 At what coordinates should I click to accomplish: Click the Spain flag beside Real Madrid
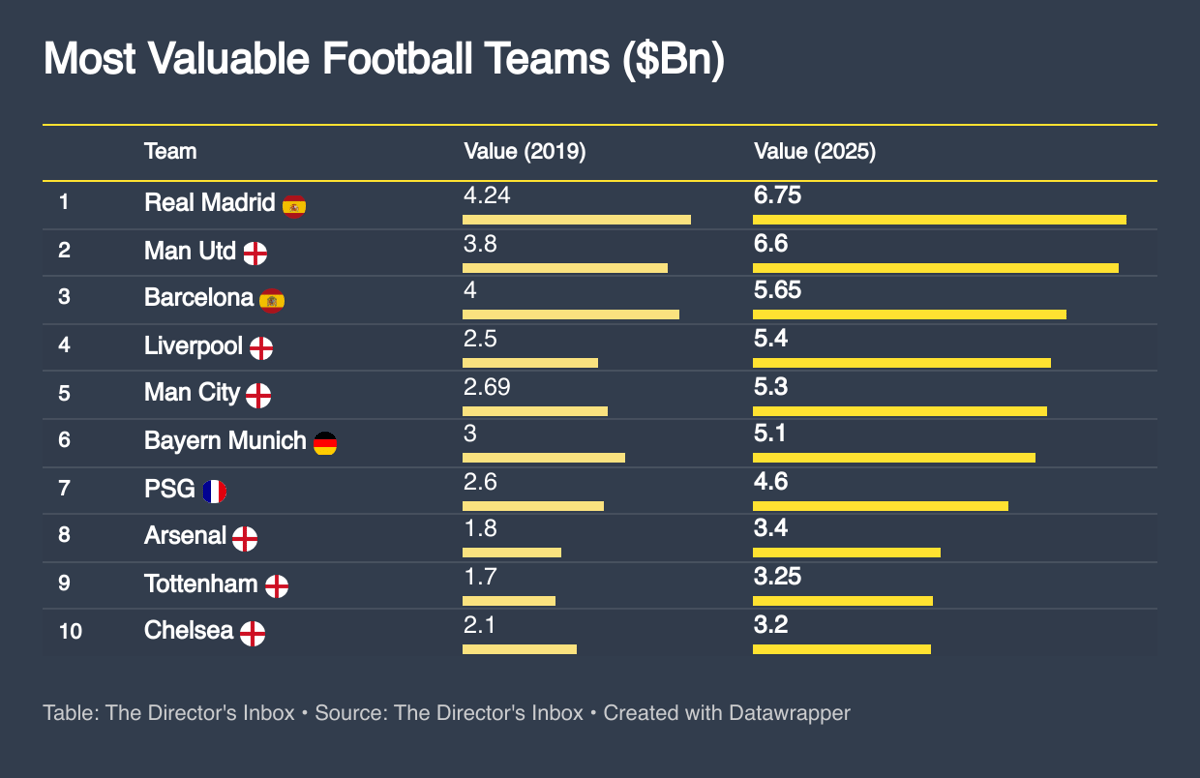tap(294, 205)
